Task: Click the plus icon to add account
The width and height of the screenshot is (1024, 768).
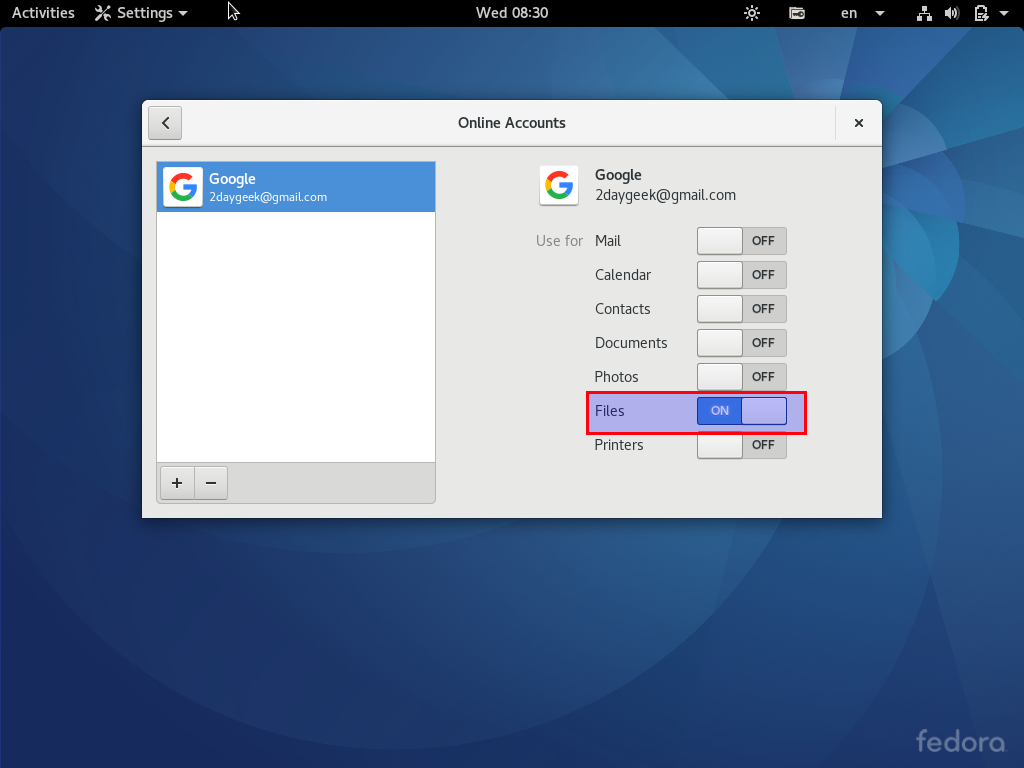Action: pyautogui.click(x=177, y=483)
